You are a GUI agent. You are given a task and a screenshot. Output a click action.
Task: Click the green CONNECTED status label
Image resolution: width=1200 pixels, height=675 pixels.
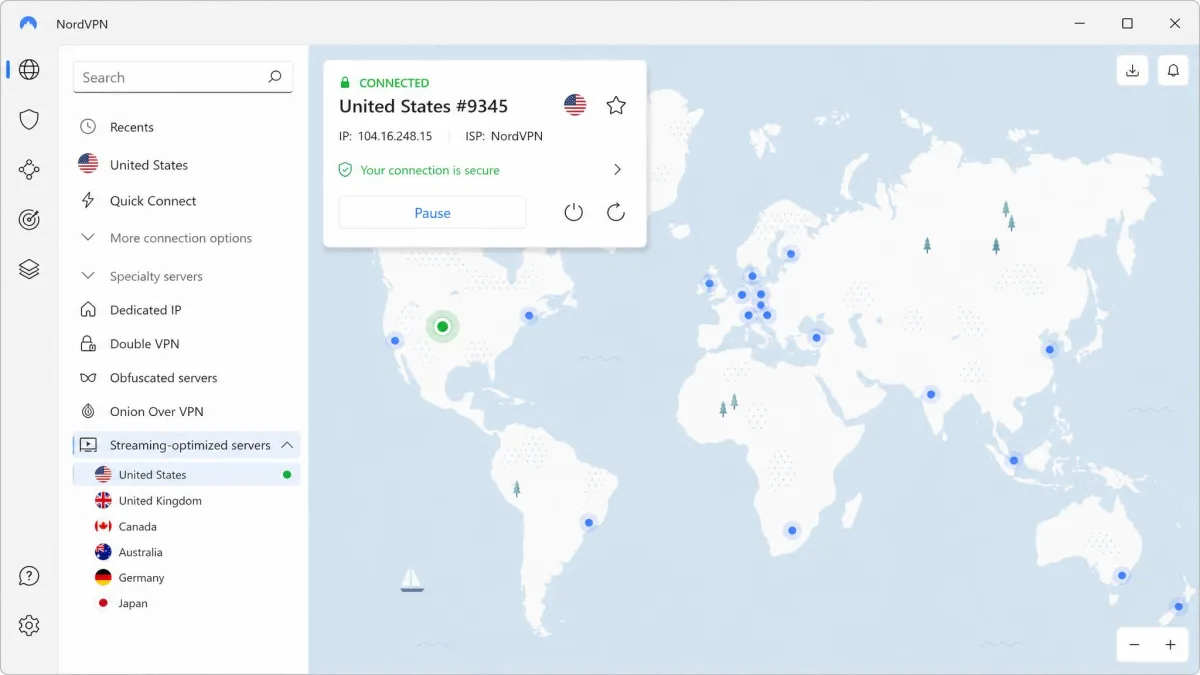[394, 83]
